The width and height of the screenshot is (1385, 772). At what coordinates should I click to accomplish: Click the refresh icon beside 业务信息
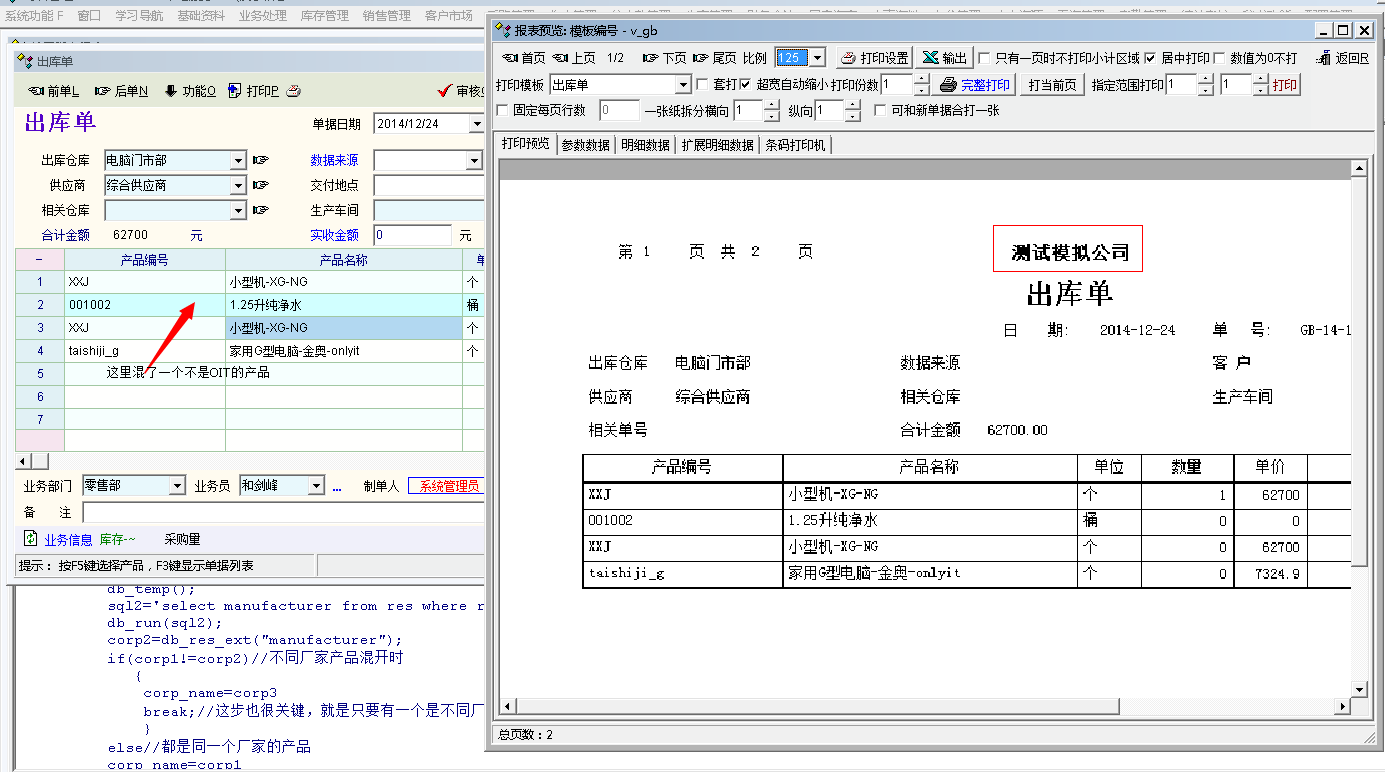(x=31, y=539)
